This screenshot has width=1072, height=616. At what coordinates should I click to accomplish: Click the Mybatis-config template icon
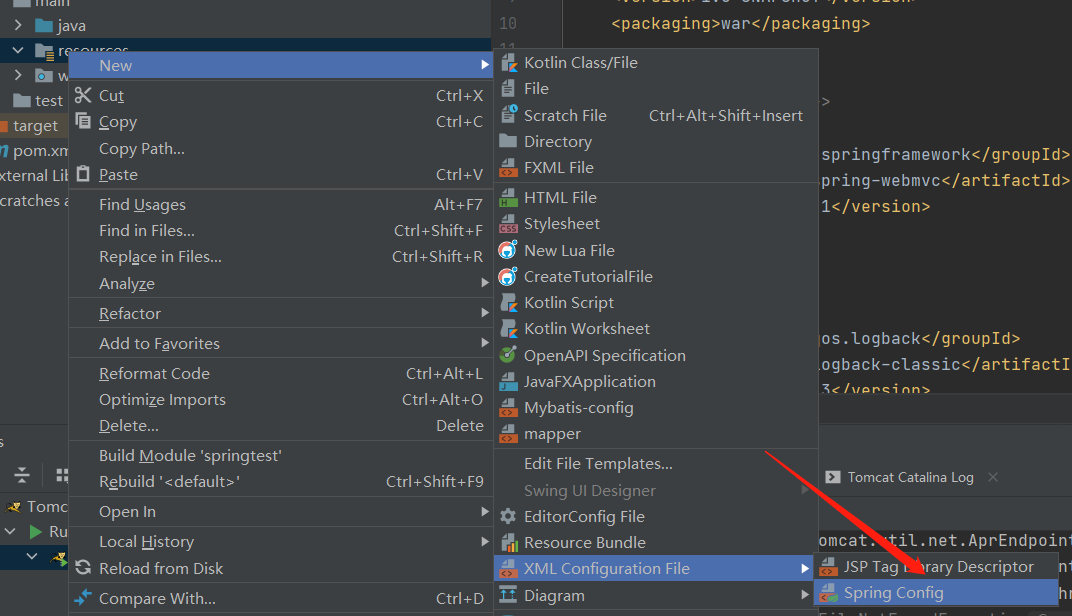pyautogui.click(x=508, y=408)
